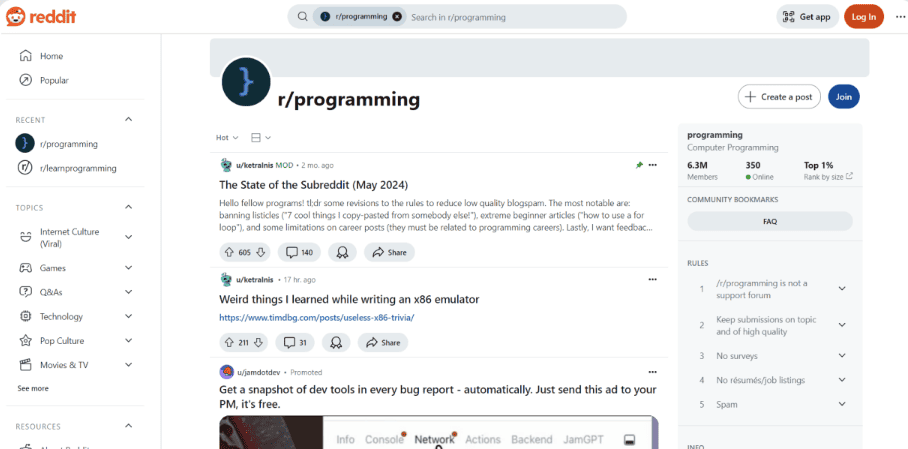The height and width of the screenshot is (449, 908).
Task: Click See more under Topics
Action: click(33, 388)
